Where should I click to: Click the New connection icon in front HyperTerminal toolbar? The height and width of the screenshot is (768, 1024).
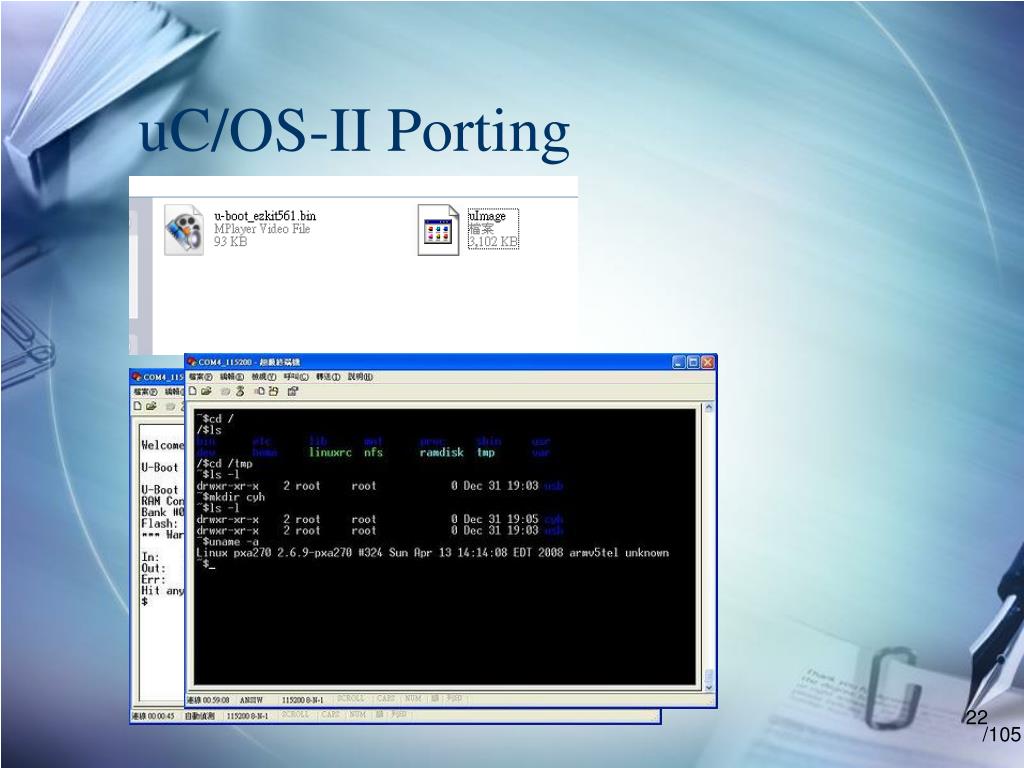[193, 391]
